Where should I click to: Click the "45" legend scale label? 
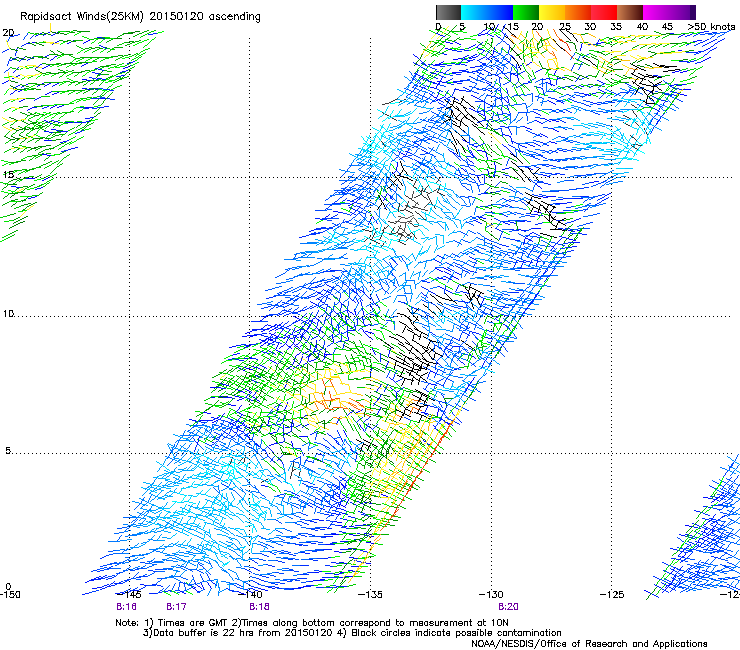[x=667, y=27]
